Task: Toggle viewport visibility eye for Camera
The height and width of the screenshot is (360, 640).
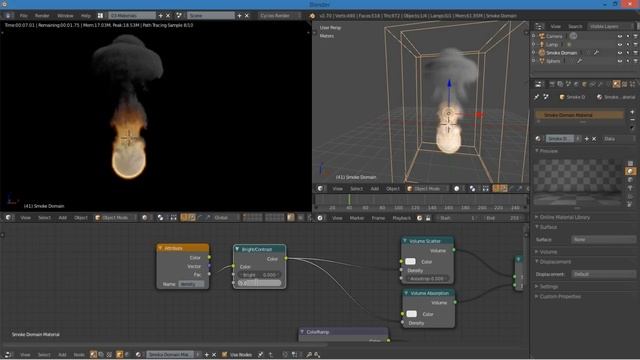Action: pos(620,36)
